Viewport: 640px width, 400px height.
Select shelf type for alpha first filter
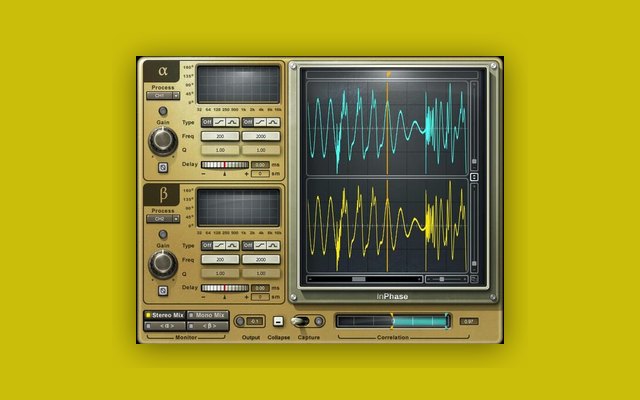click(220, 122)
